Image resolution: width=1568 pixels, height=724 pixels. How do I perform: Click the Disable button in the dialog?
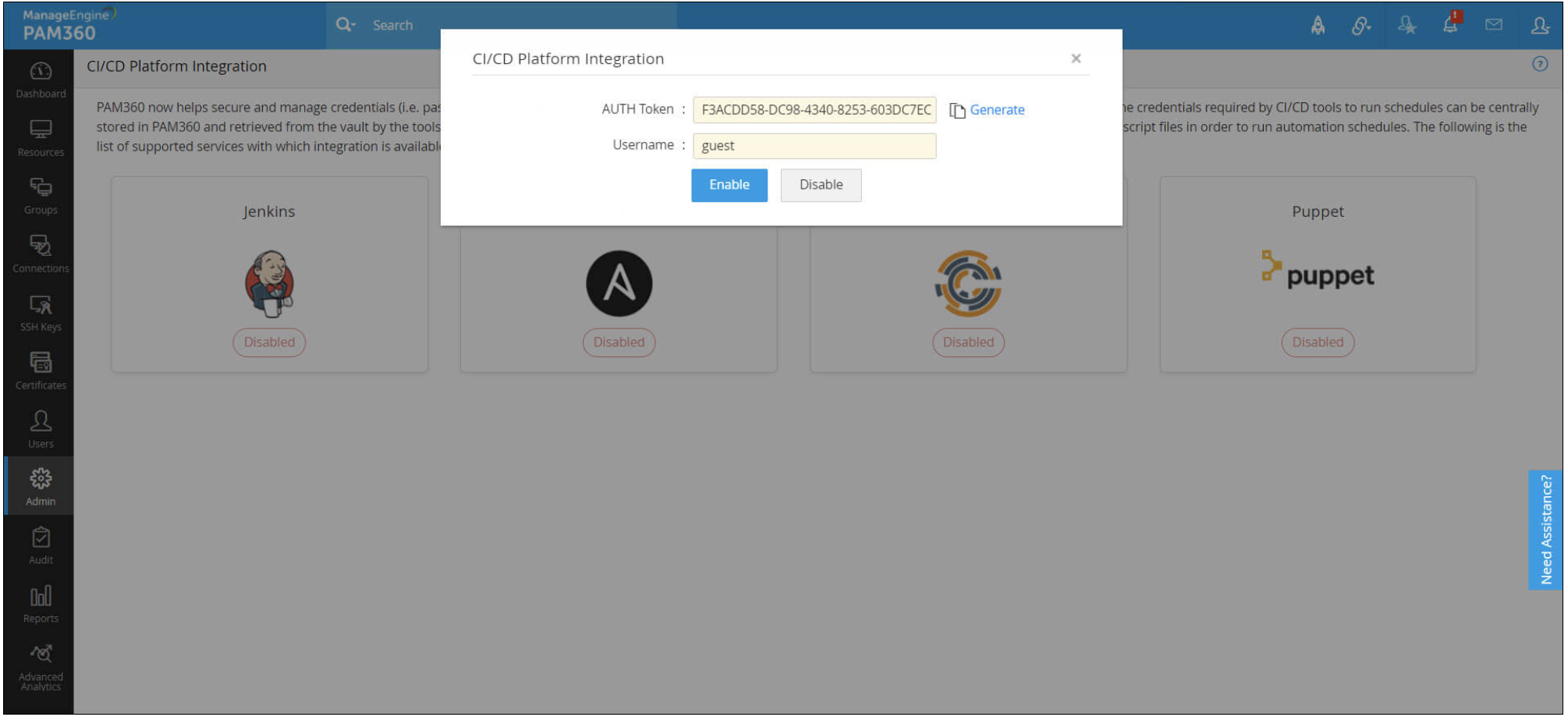[x=821, y=185]
